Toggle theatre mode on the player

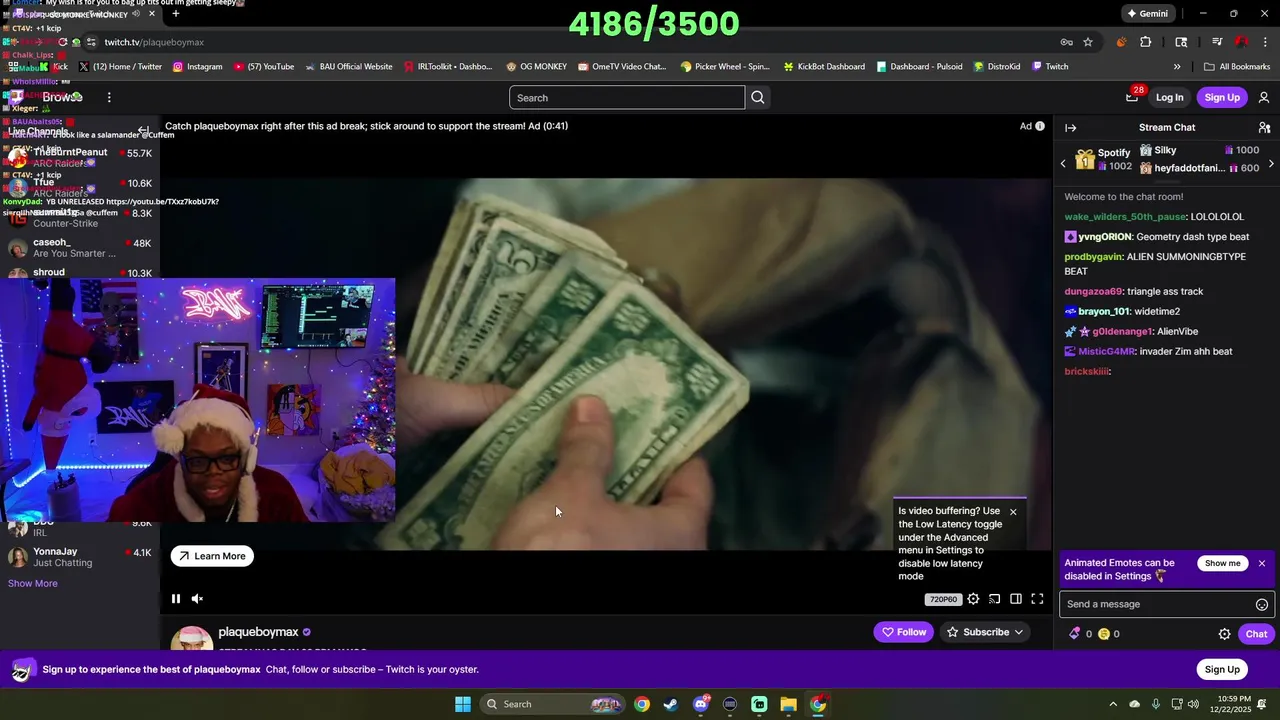pyautogui.click(x=1016, y=599)
